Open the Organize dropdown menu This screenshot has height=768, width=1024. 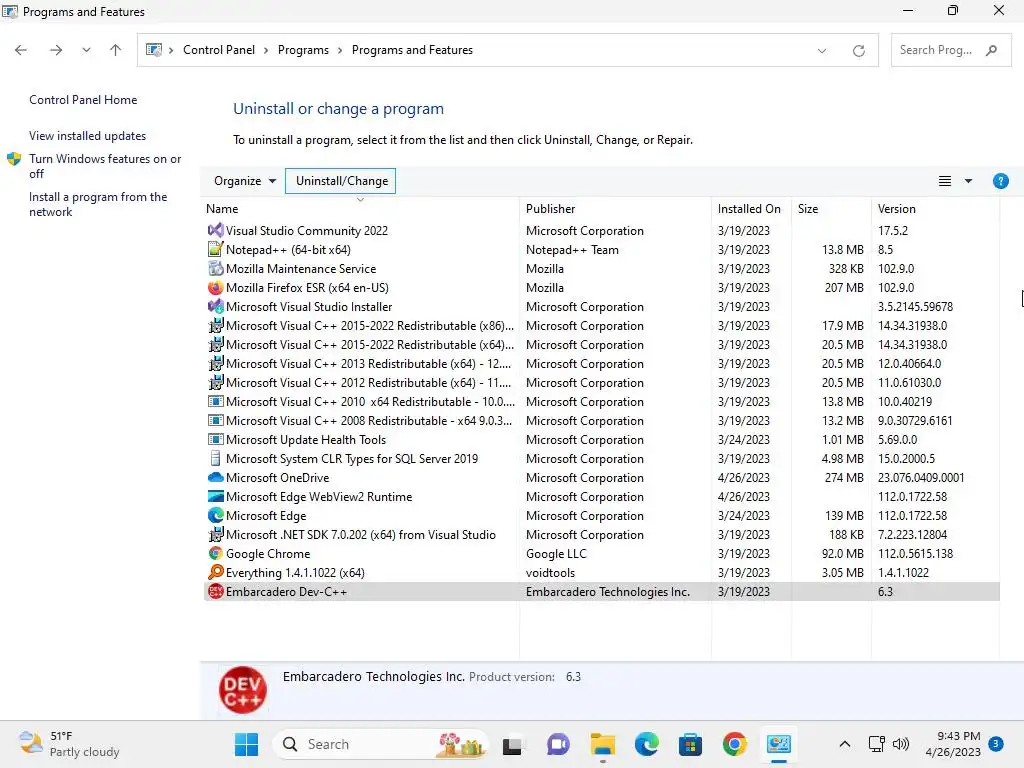click(244, 181)
